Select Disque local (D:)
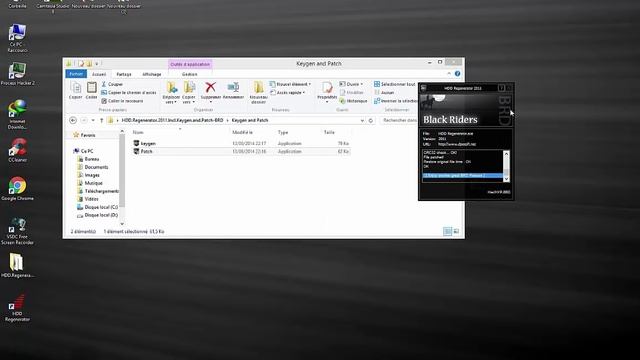The image size is (640, 360). [98, 215]
